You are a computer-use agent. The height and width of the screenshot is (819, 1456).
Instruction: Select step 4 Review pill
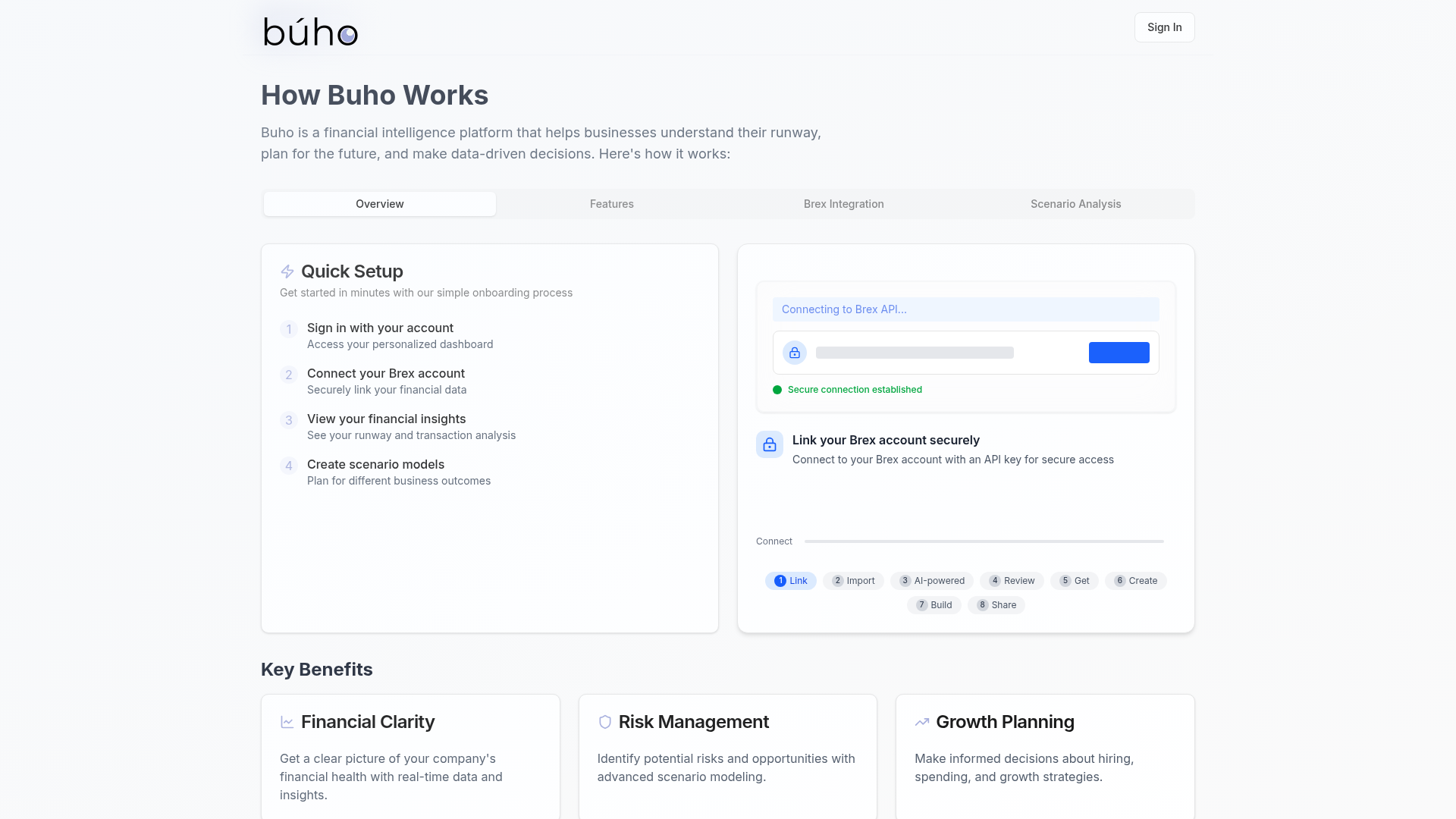pos(1012,581)
